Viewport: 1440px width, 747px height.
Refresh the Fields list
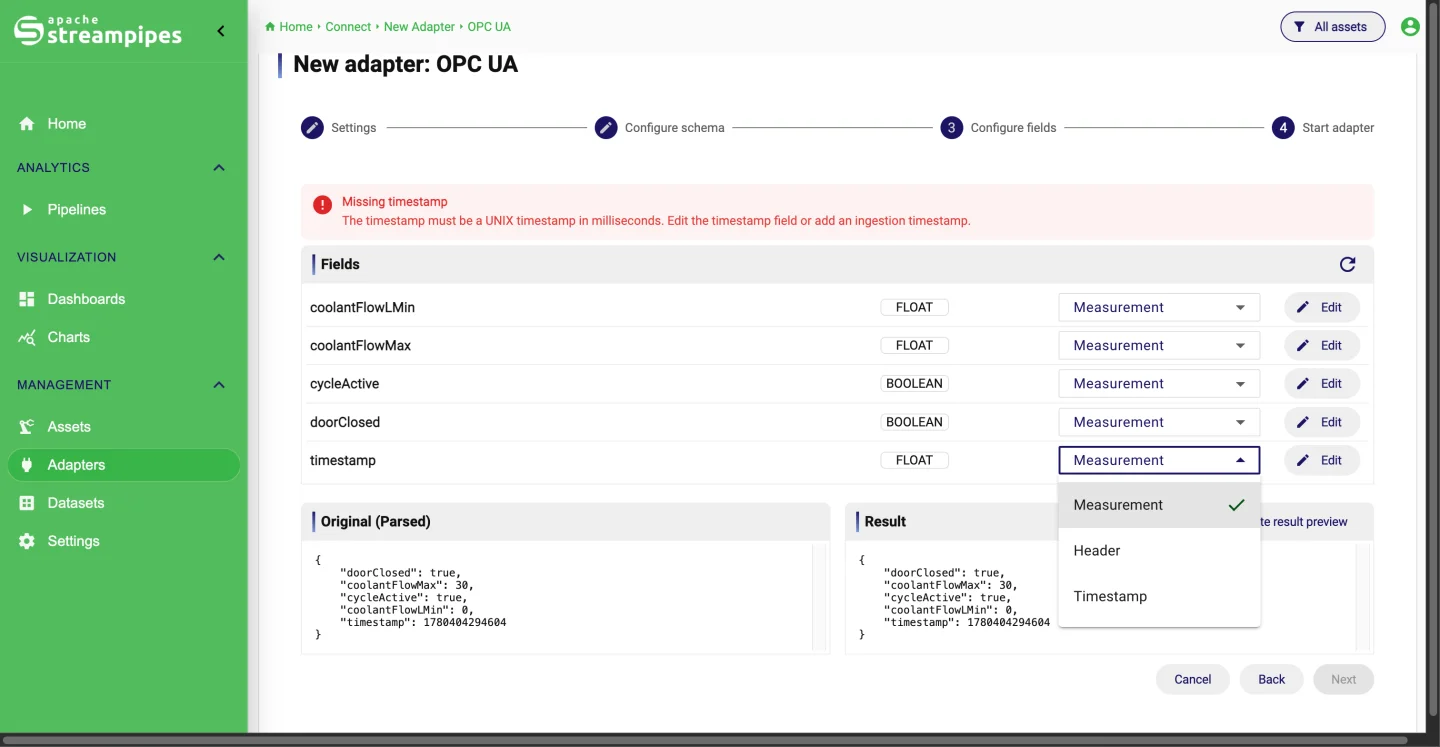pyautogui.click(x=1347, y=264)
